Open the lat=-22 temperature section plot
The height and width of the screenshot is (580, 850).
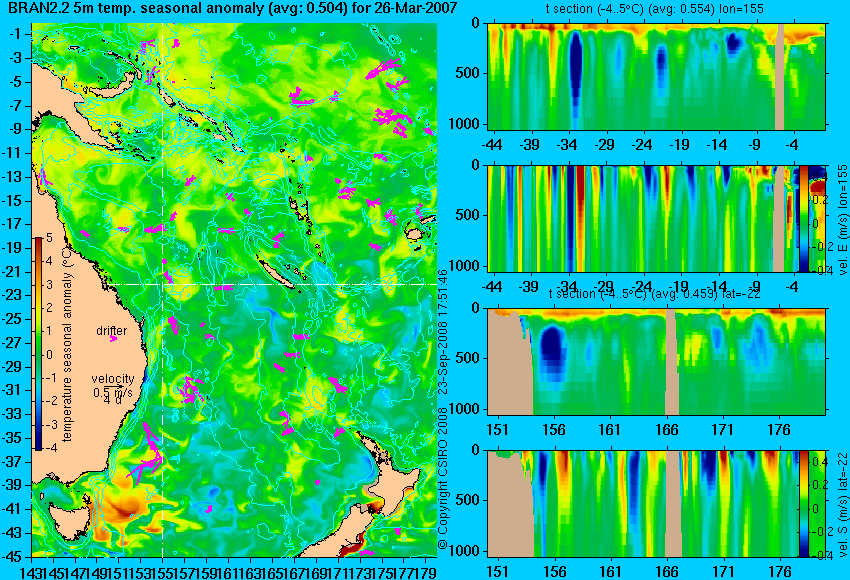[x=657, y=361]
